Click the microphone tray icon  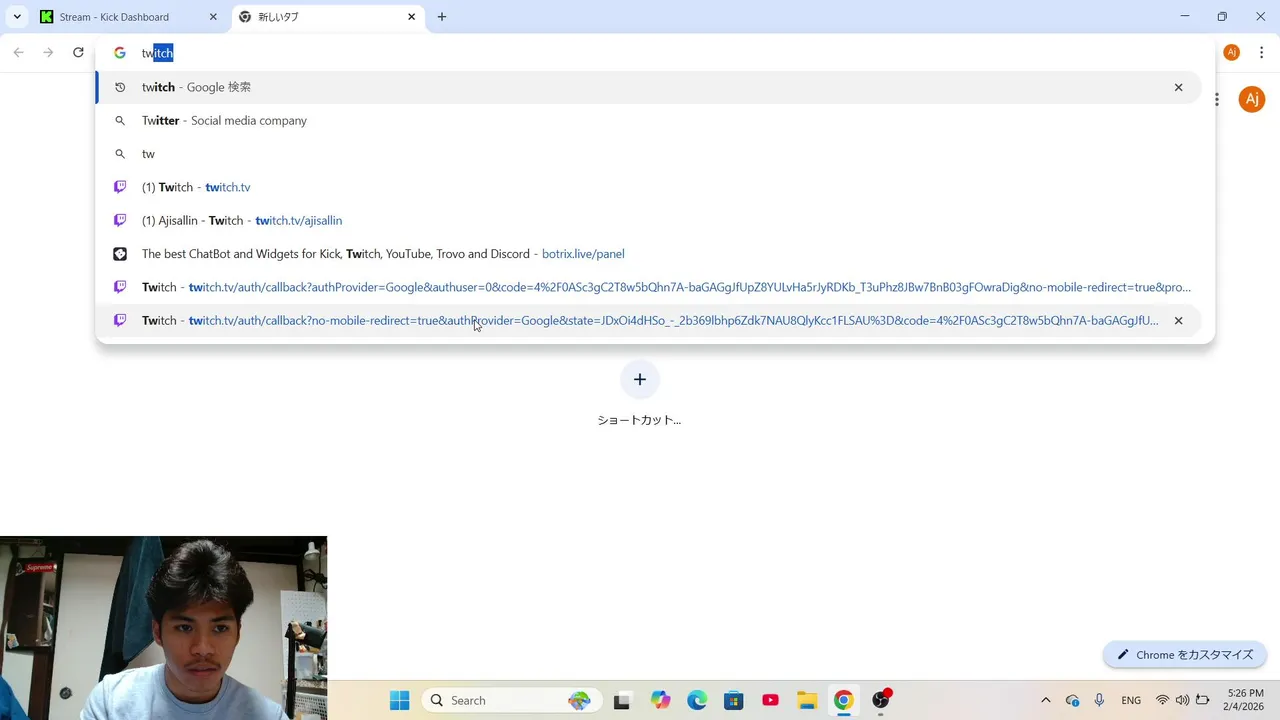(1099, 700)
